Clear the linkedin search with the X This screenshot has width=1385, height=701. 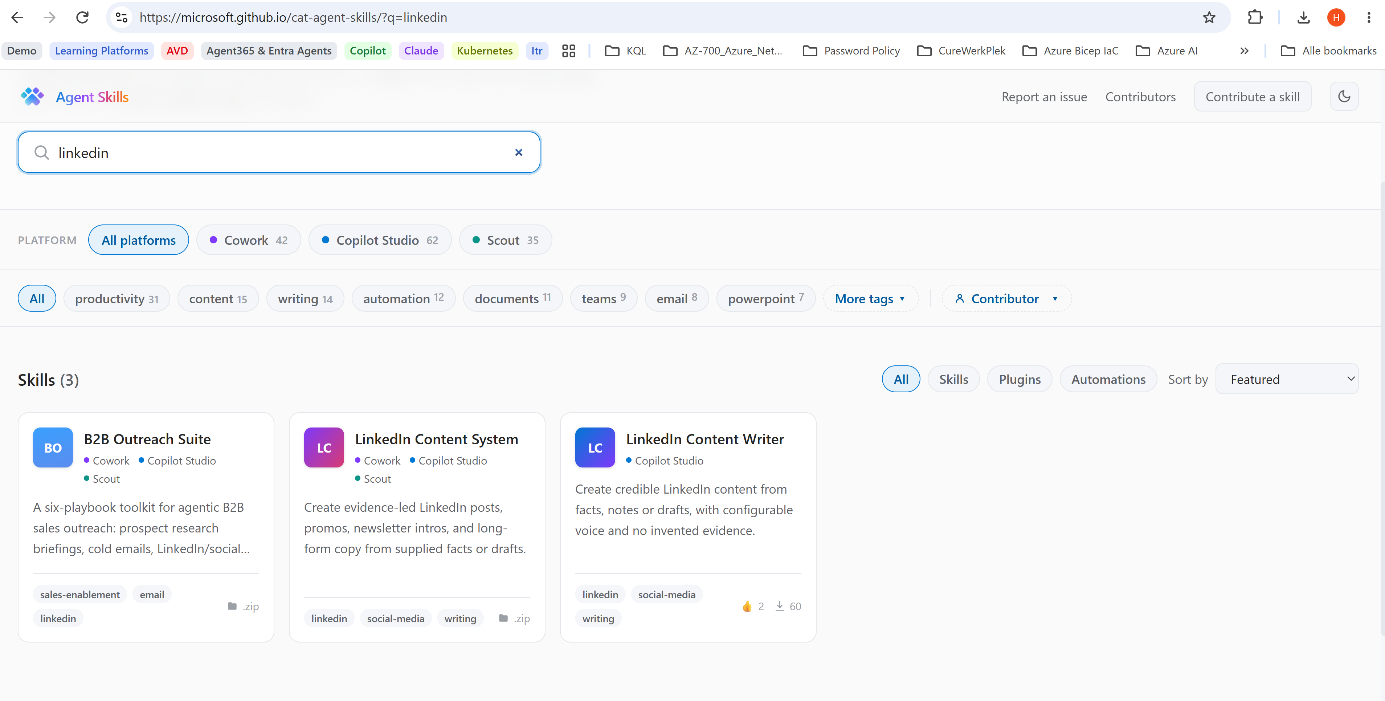pos(518,153)
